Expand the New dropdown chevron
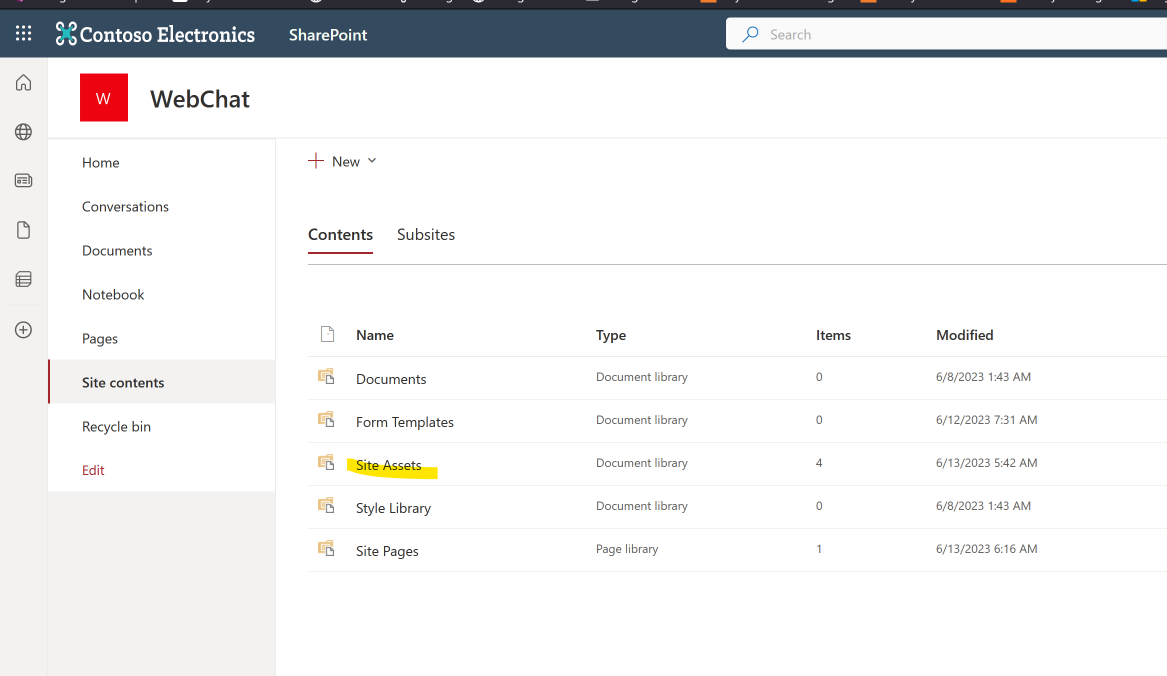 (x=372, y=161)
